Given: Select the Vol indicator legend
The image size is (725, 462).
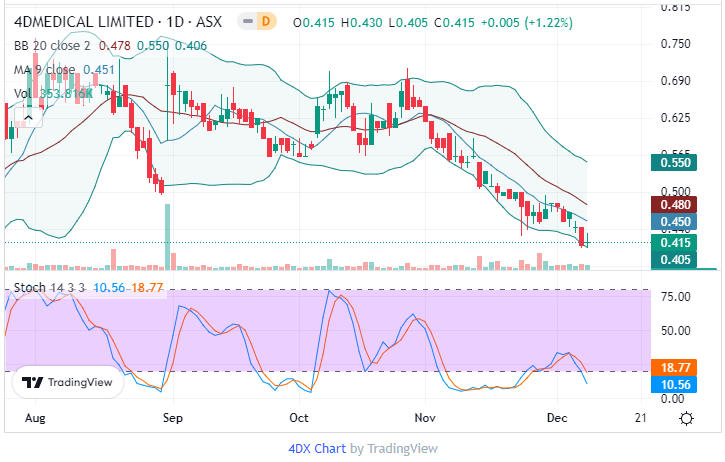Looking at the screenshot, I should pyautogui.click(x=22, y=93).
